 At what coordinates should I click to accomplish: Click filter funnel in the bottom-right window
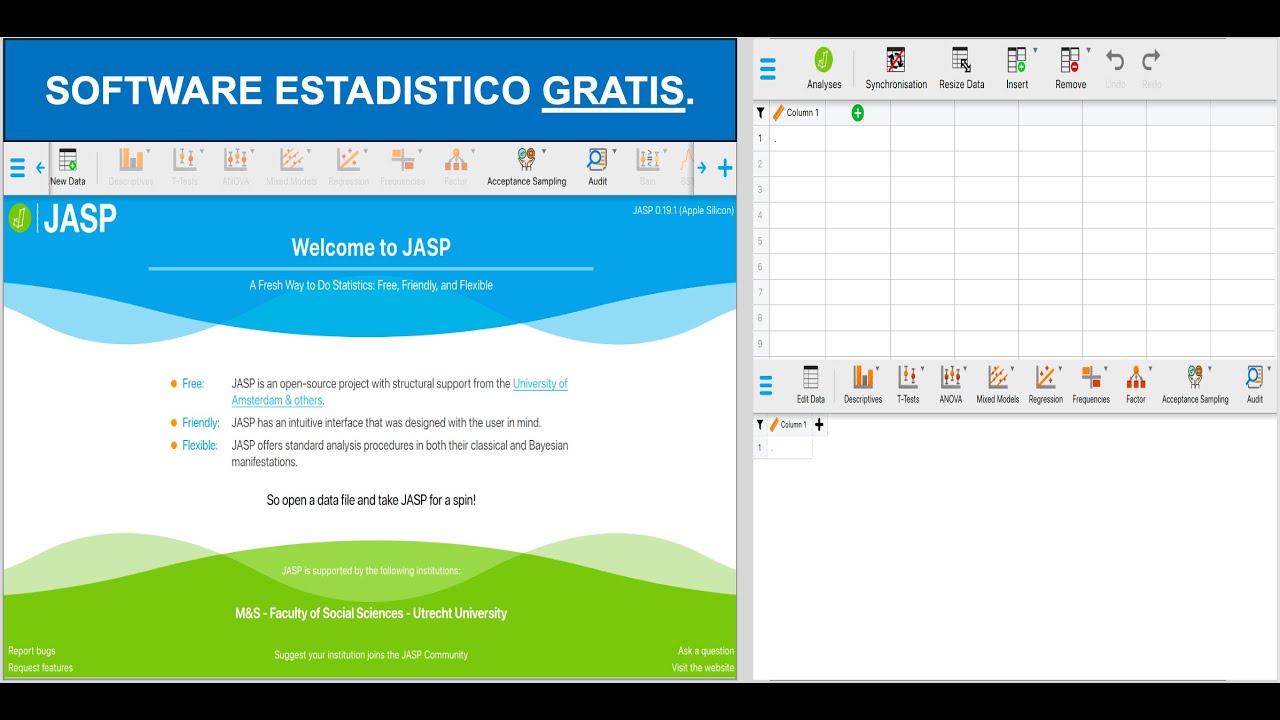click(x=760, y=425)
